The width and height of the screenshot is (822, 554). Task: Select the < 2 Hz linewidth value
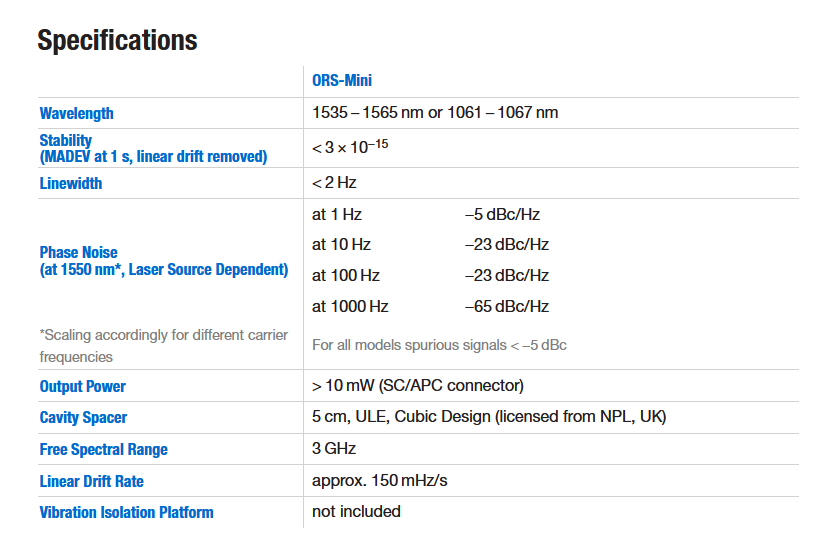(x=334, y=183)
